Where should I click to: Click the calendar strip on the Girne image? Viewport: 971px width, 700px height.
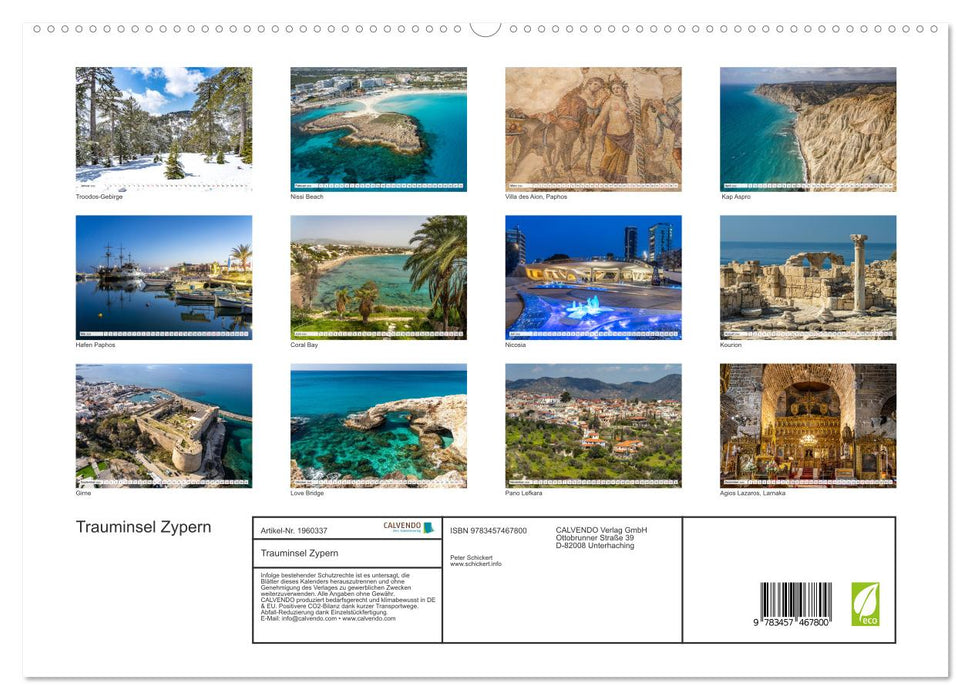point(164,482)
